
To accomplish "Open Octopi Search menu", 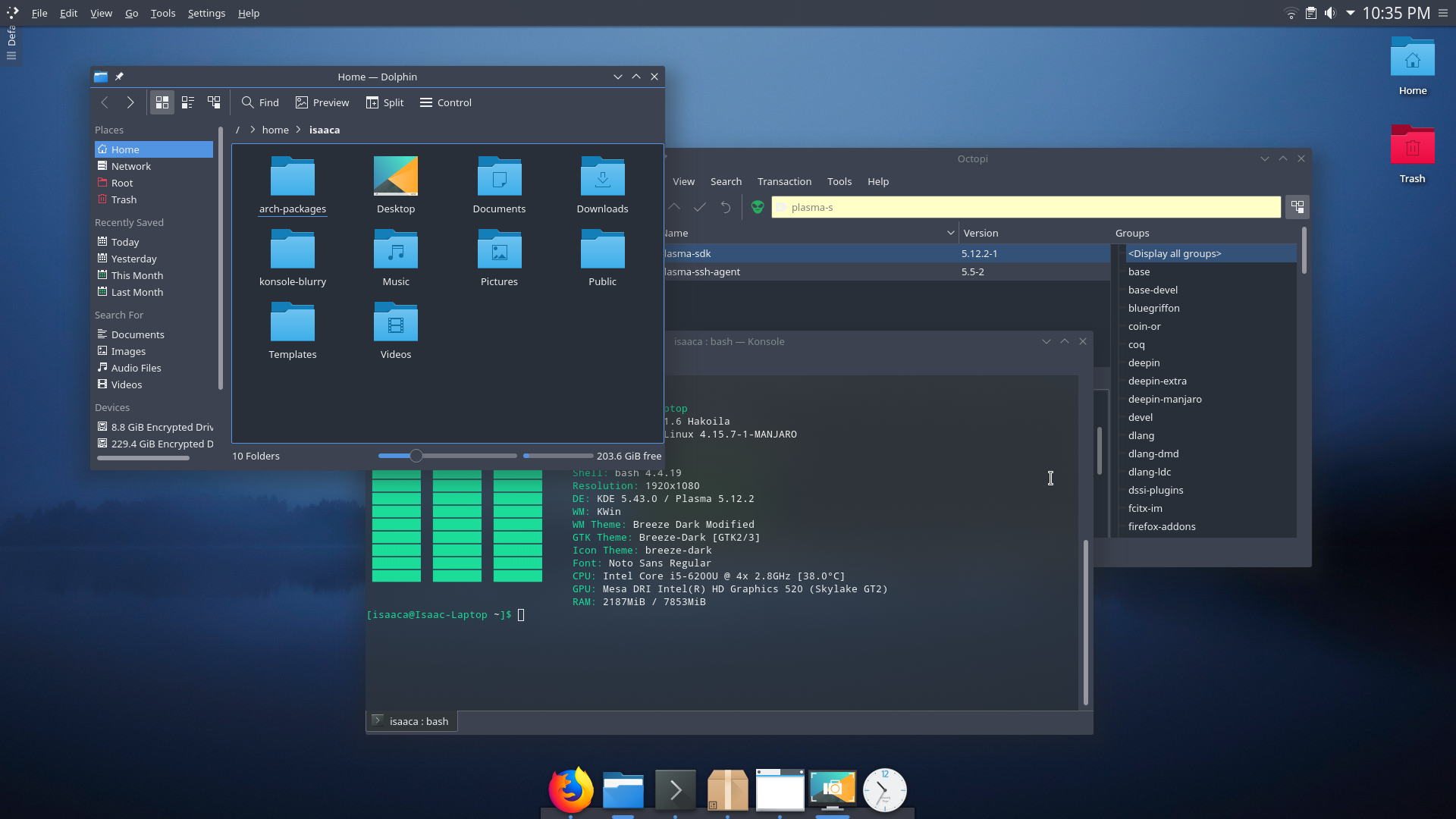I will (726, 181).
